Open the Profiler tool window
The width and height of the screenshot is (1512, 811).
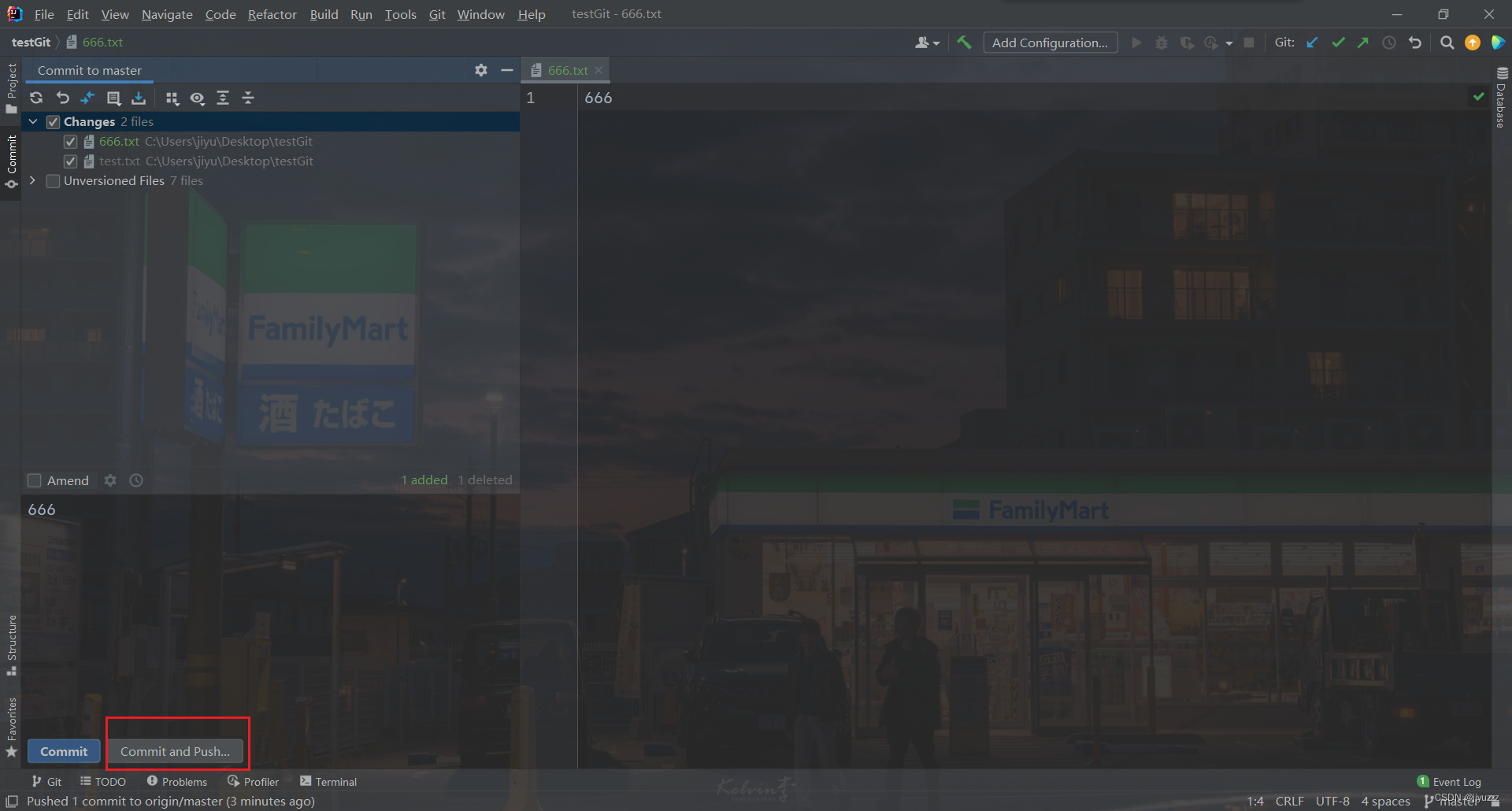point(254,782)
